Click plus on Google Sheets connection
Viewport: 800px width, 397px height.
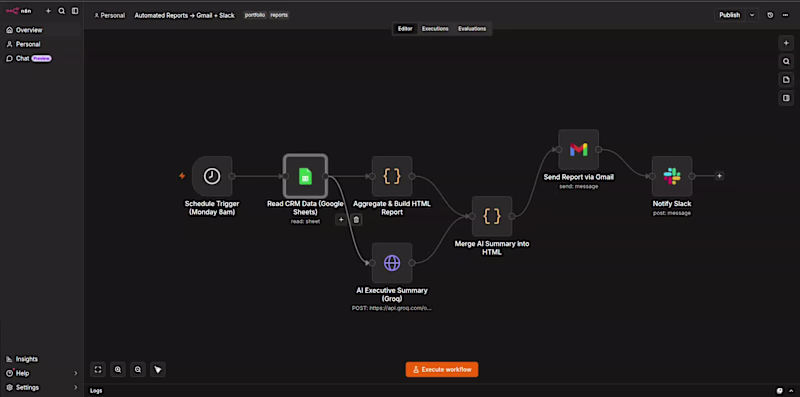(341, 220)
